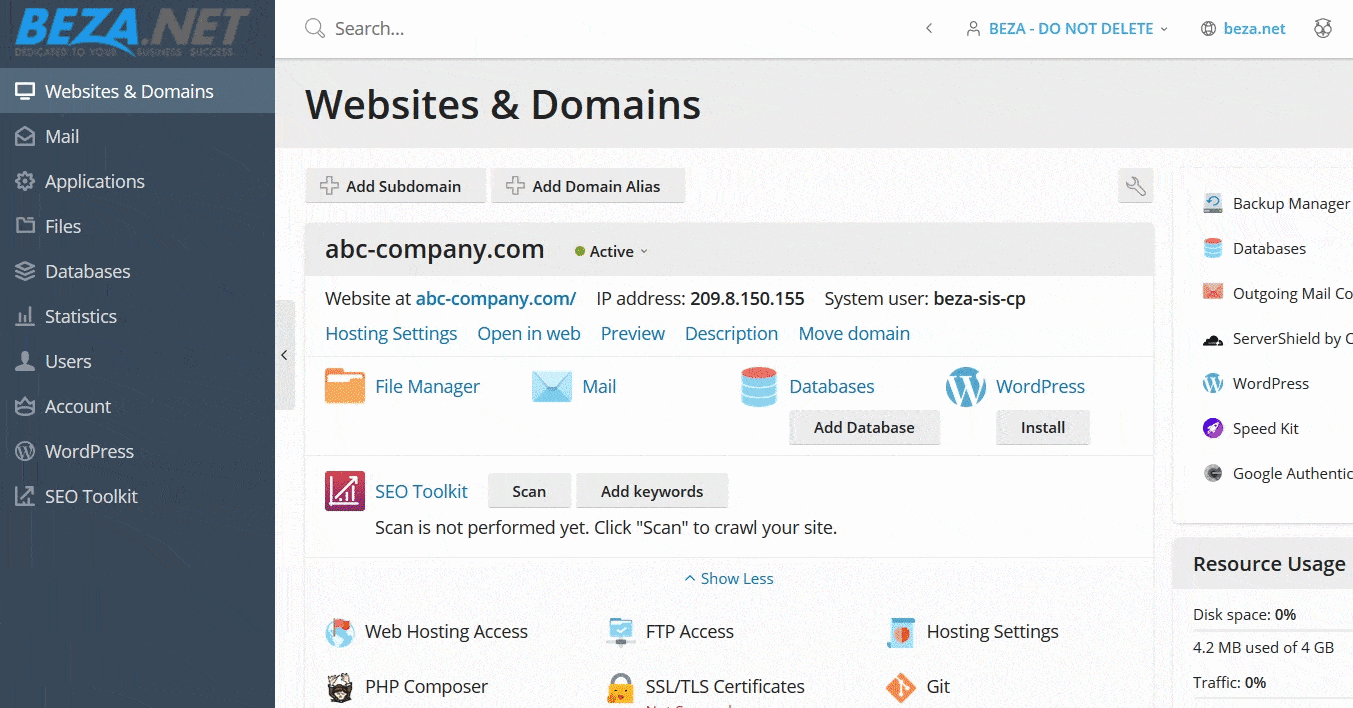Open Users in the sidebar
Viewport: 1353px width, 708px height.
click(137, 361)
